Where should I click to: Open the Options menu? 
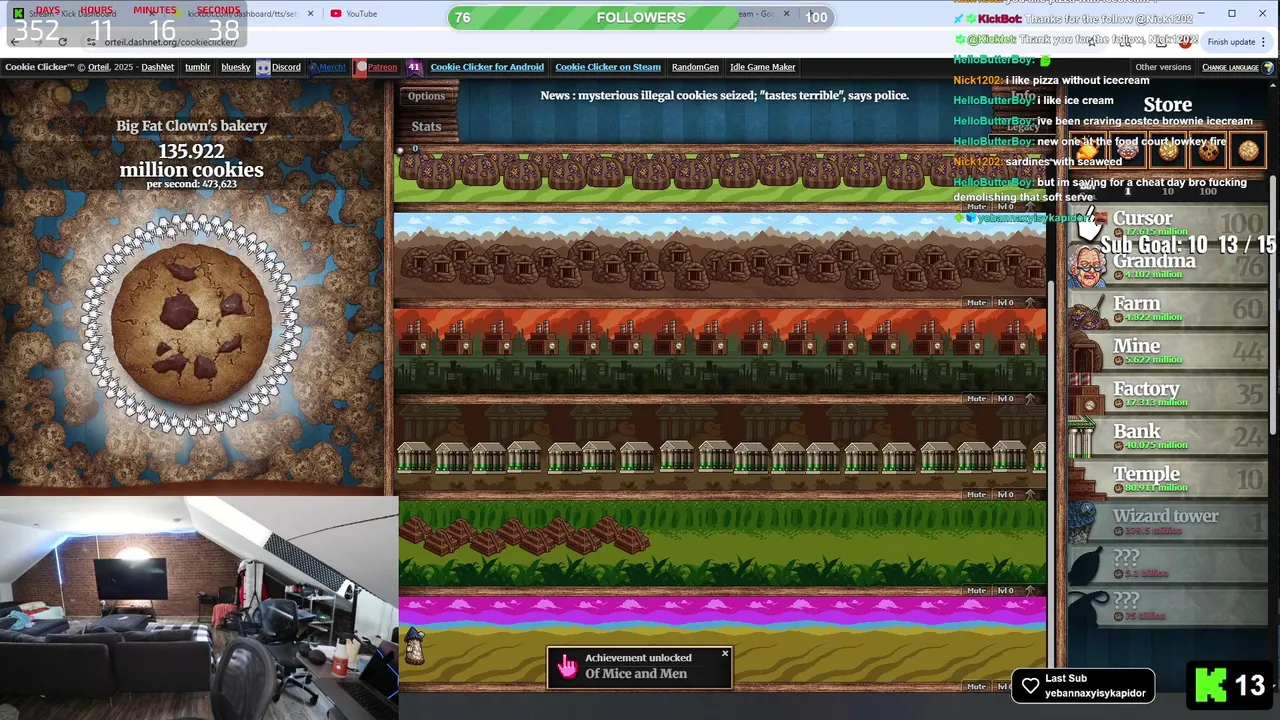(426, 96)
